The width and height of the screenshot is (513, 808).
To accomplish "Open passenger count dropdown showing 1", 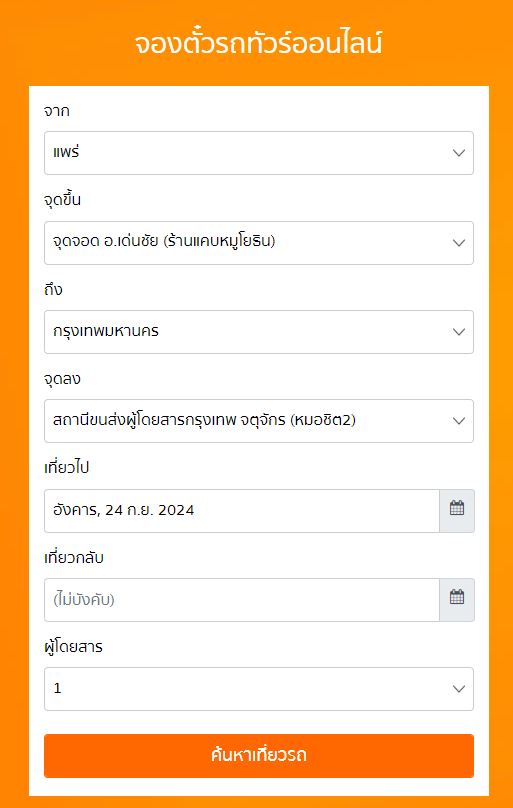I will pos(259,689).
